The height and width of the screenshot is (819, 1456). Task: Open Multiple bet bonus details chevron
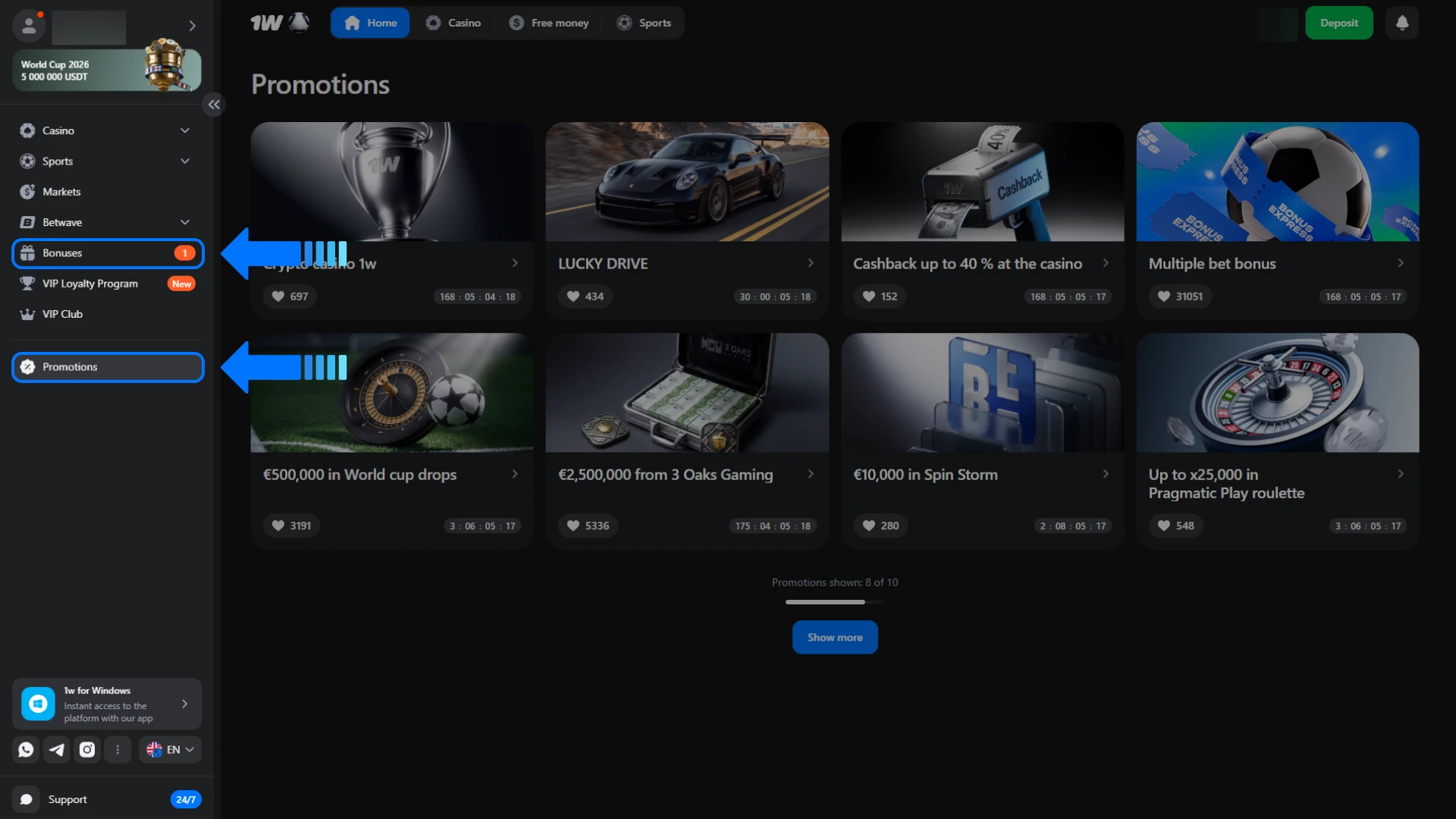click(1401, 263)
